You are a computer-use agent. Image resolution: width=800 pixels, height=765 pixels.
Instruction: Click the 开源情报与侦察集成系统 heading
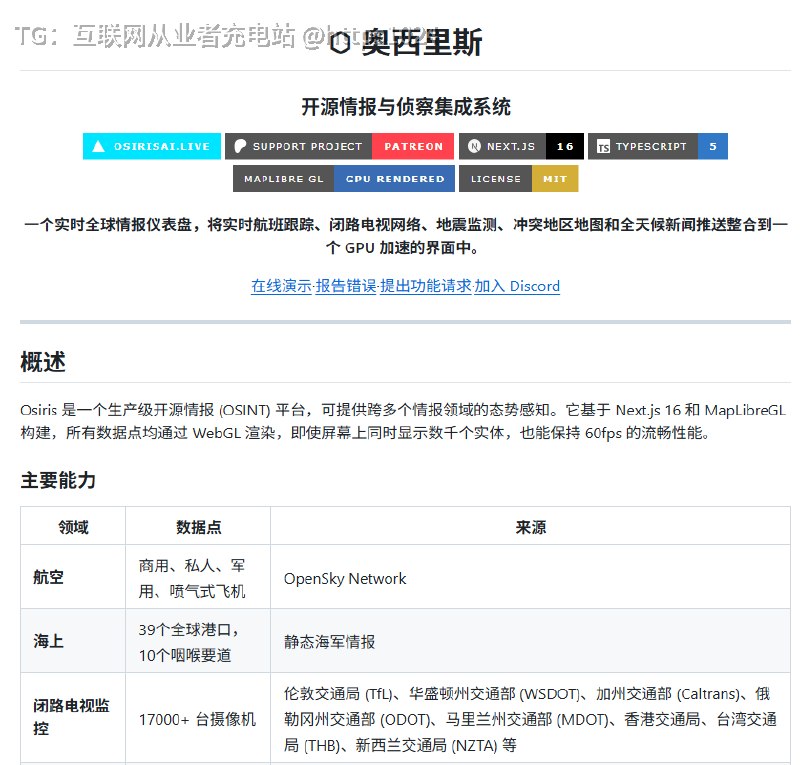[406, 107]
